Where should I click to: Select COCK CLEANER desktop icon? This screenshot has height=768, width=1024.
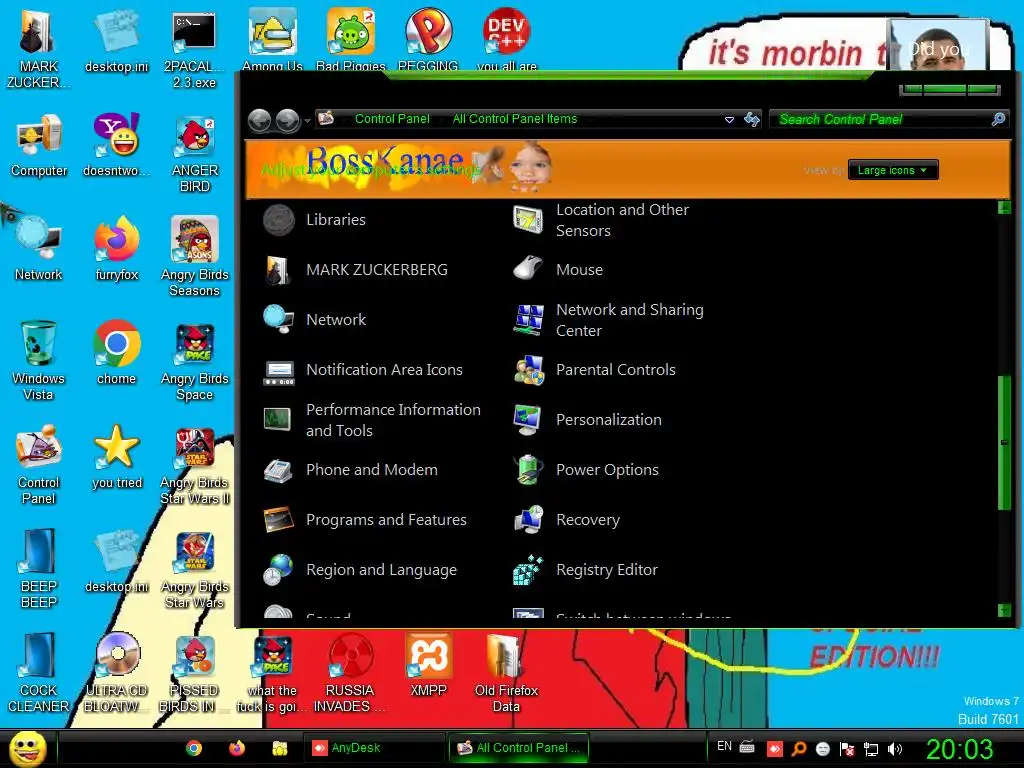pos(39,671)
